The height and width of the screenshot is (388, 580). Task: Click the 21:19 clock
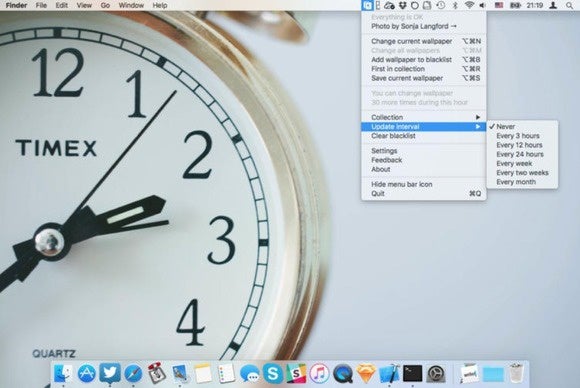[x=535, y=5]
